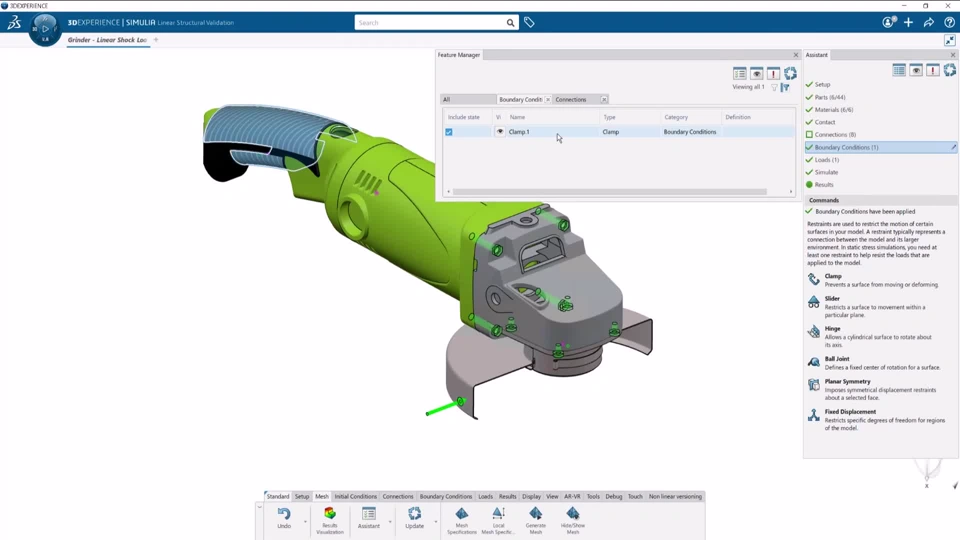Expand the Undo dropdown arrow

point(306,522)
